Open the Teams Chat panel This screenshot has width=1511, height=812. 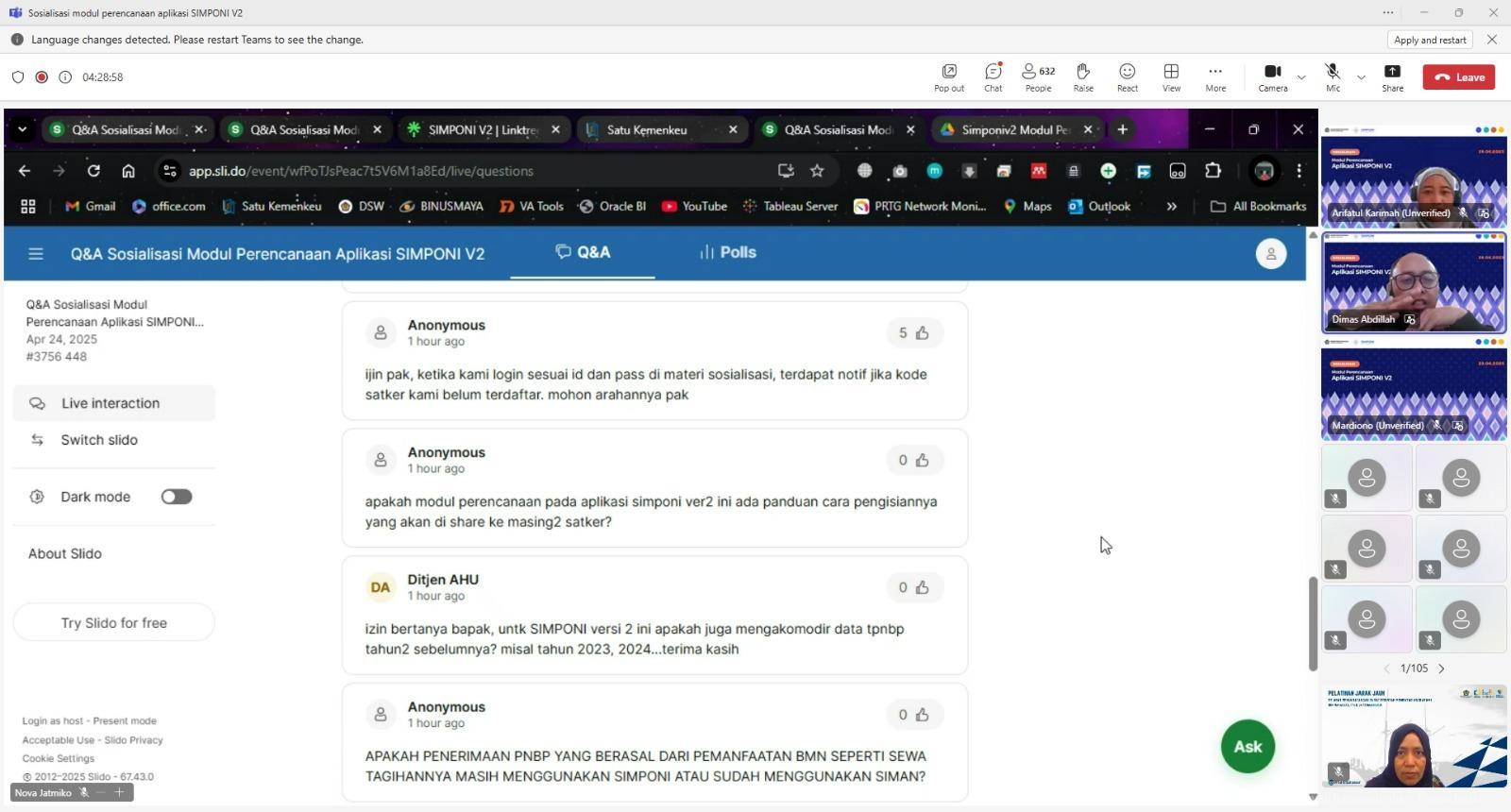click(993, 76)
